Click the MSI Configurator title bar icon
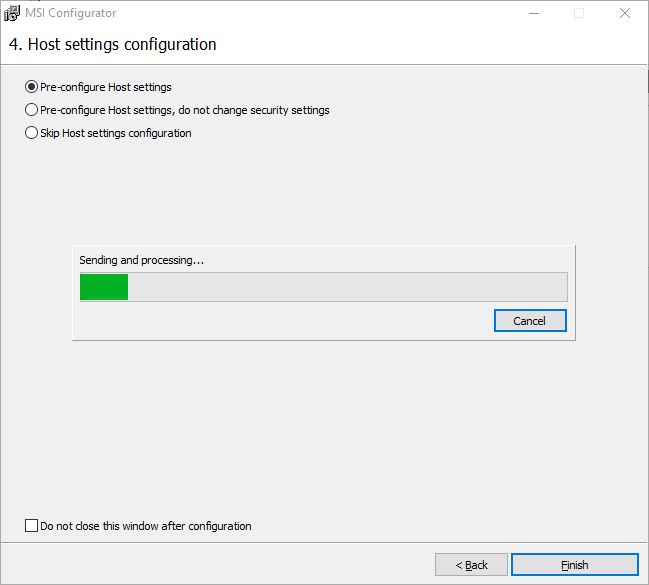Screen dimensions: 649x585 click(13, 14)
